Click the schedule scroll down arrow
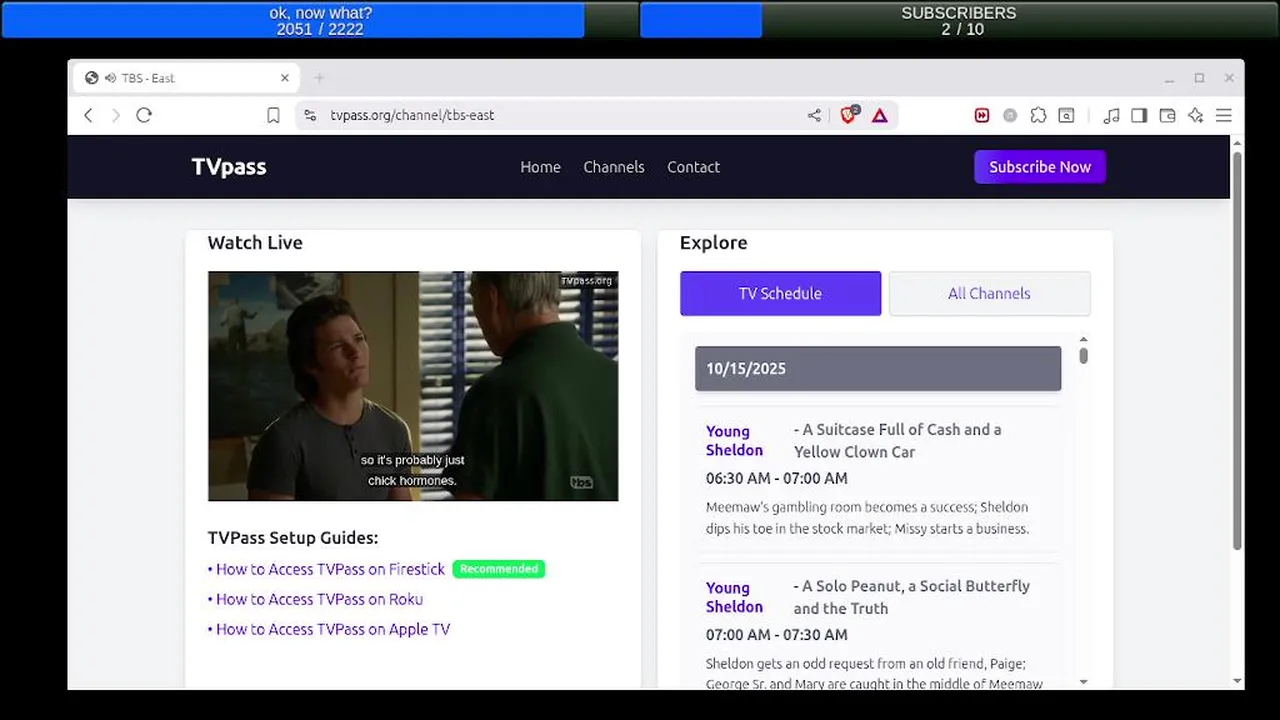The image size is (1280, 720). tap(1083, 682)
